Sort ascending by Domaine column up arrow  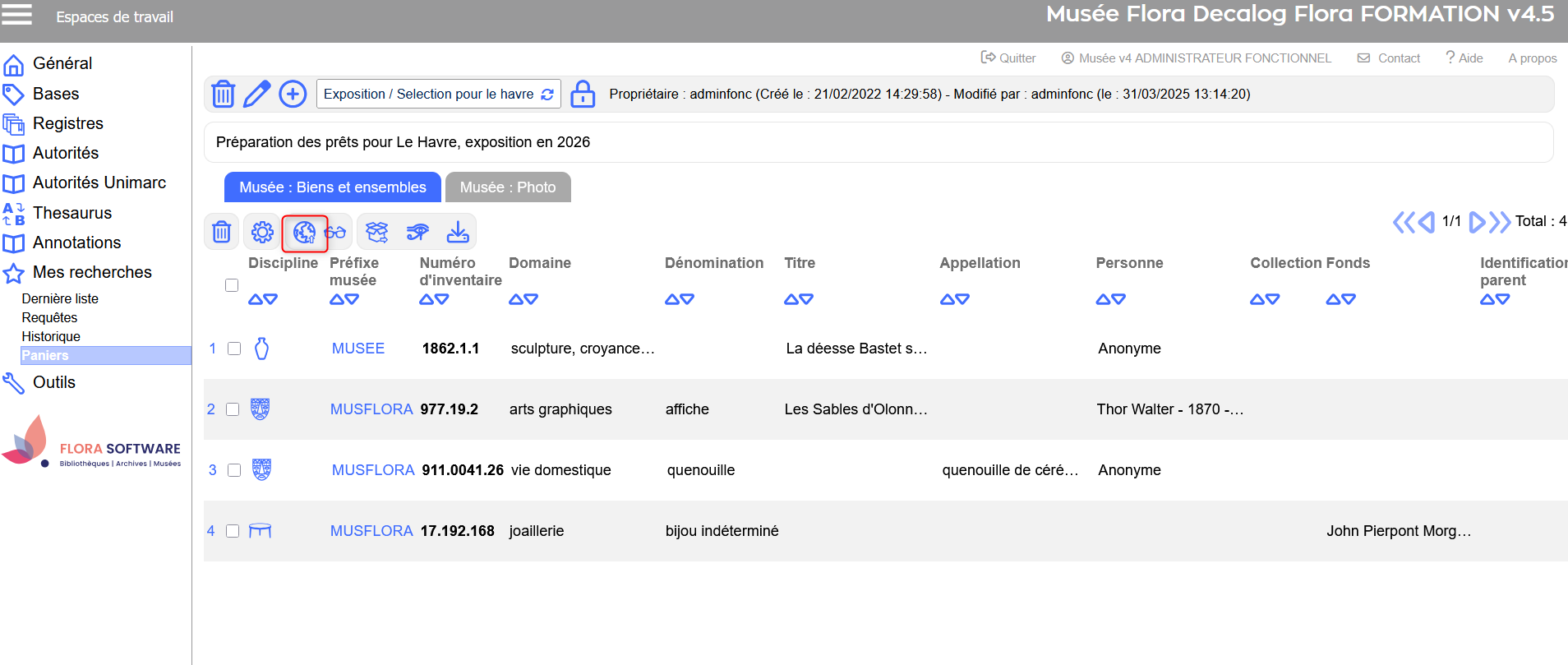click(x=516, y=299)
